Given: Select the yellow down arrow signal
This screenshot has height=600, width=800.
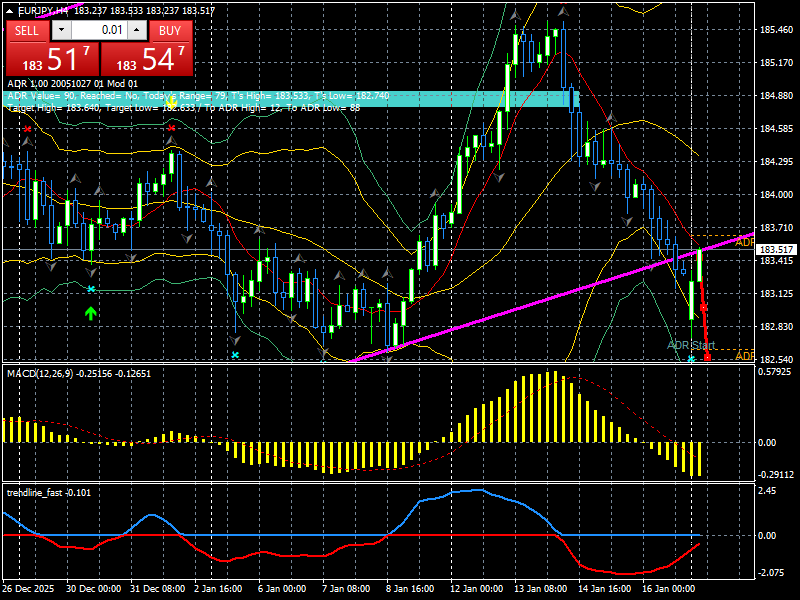Looking at the screenshot, I should pos(171,104).
